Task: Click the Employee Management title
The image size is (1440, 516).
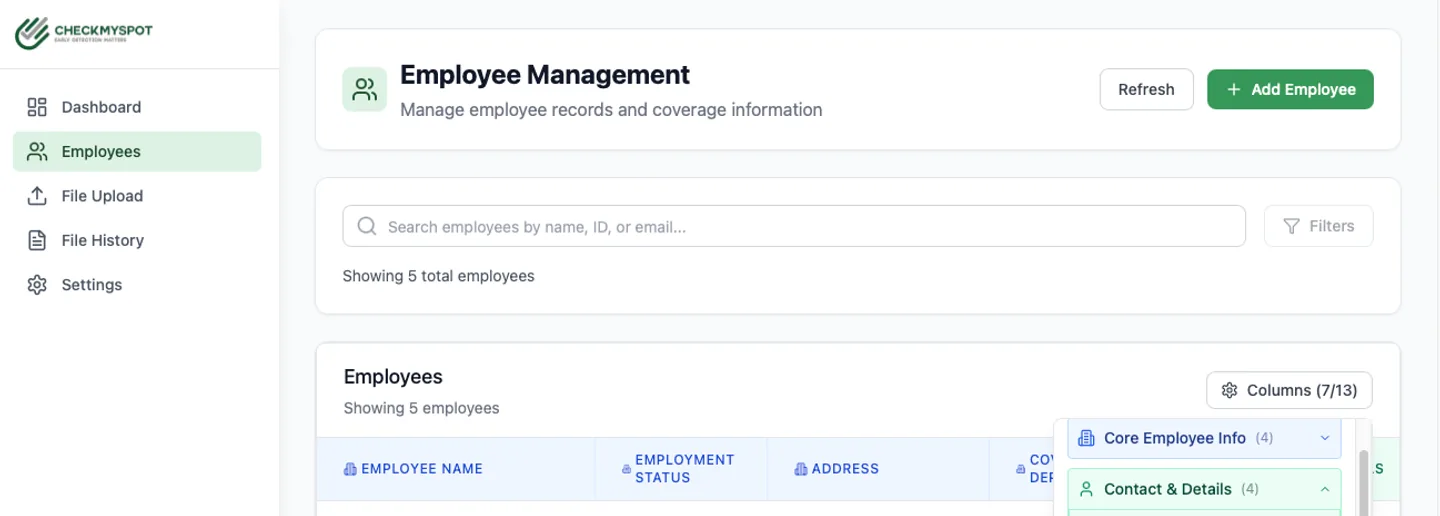Action: point(545,75)
